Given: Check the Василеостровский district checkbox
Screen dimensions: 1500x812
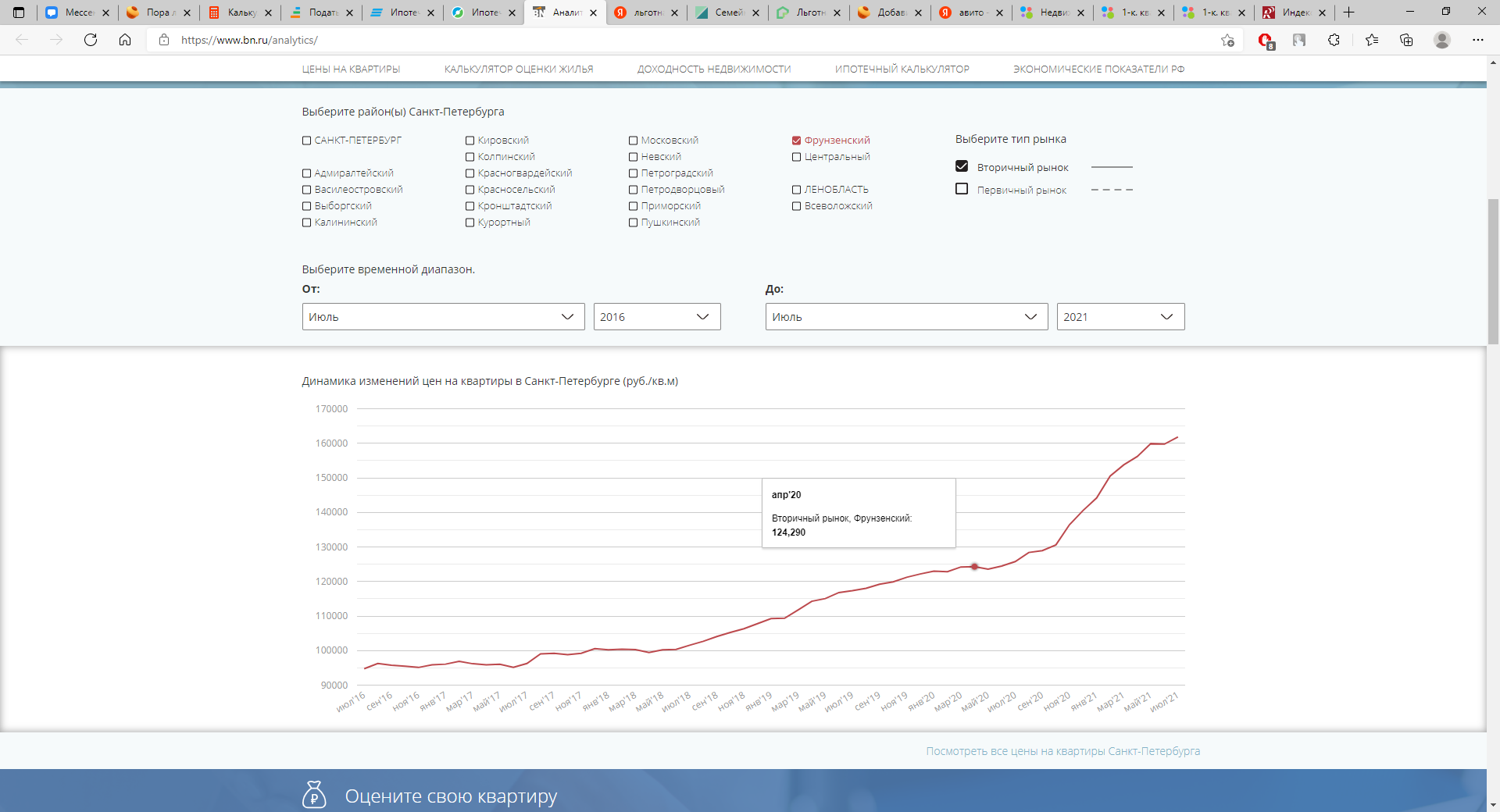Looking at the screenshot, I should coord(307,190).
